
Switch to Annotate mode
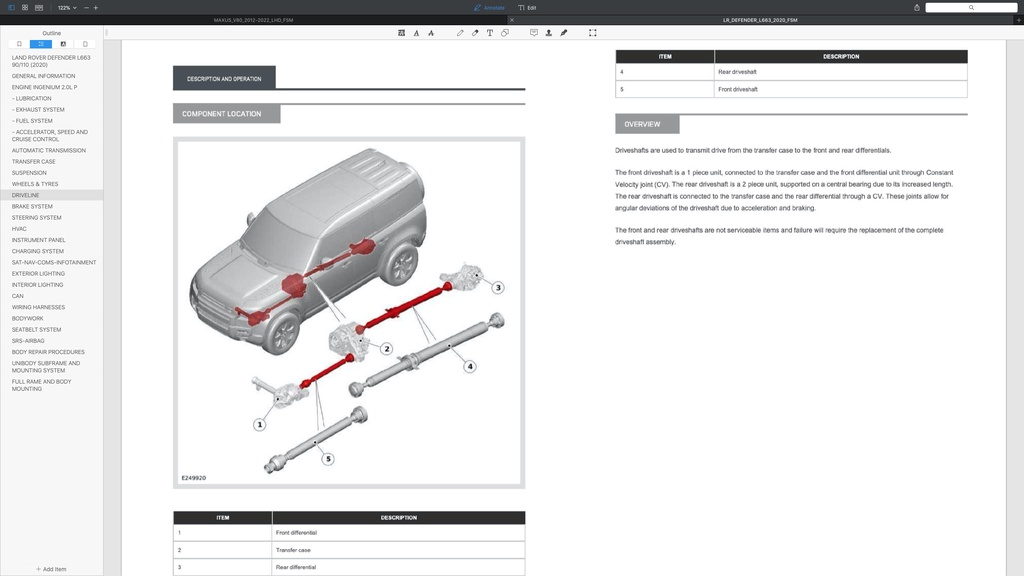point(489,7)
